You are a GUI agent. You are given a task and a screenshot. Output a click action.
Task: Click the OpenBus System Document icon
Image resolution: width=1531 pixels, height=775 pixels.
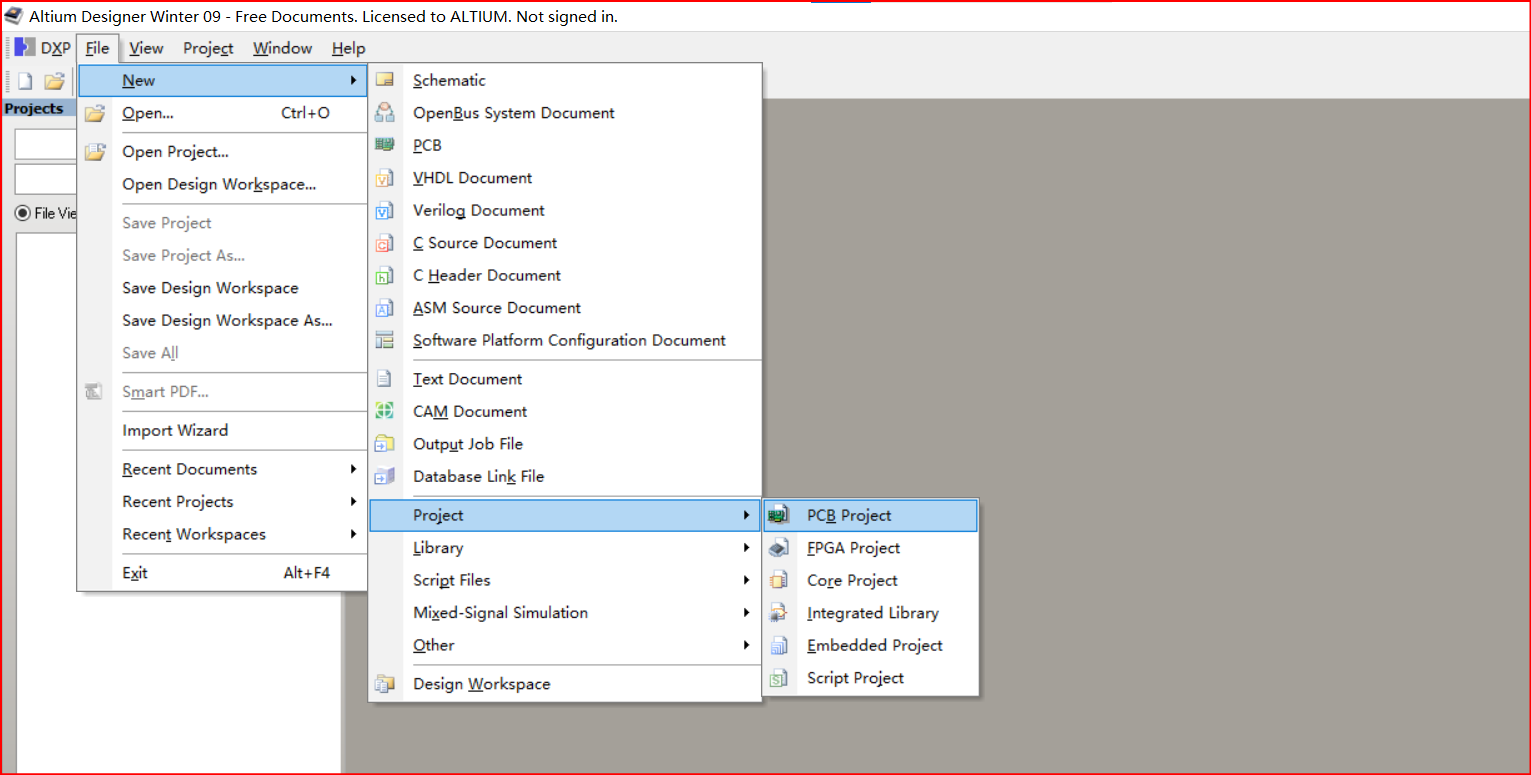[385, 113]
